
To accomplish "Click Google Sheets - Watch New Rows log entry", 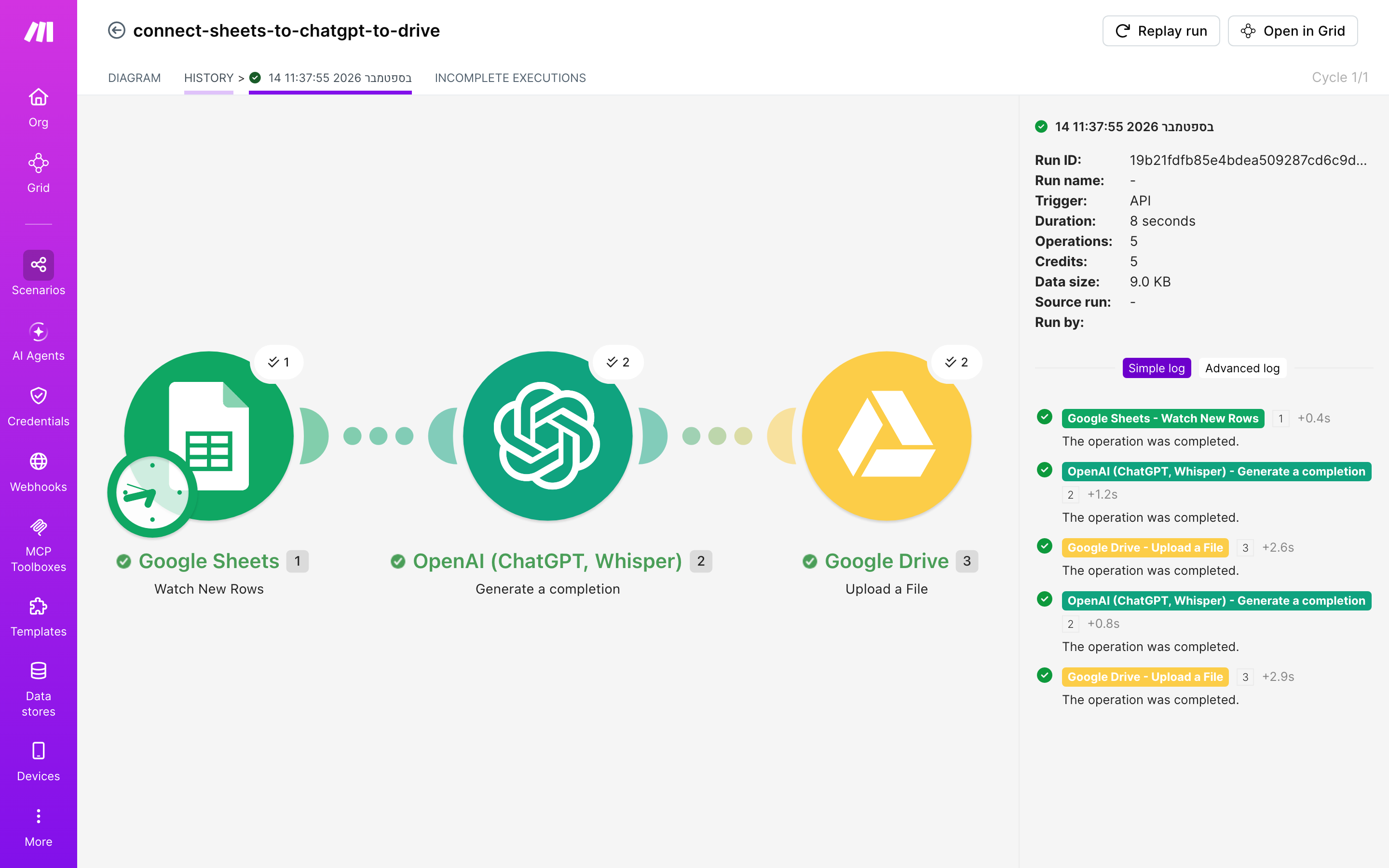I will coord(1163,419).
